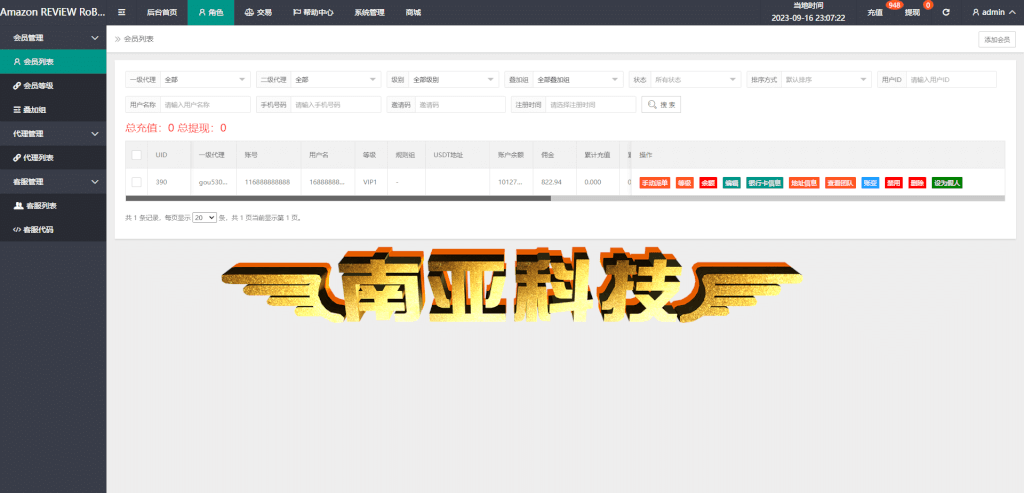Open the 充值 notification with 948 badge

875,12
